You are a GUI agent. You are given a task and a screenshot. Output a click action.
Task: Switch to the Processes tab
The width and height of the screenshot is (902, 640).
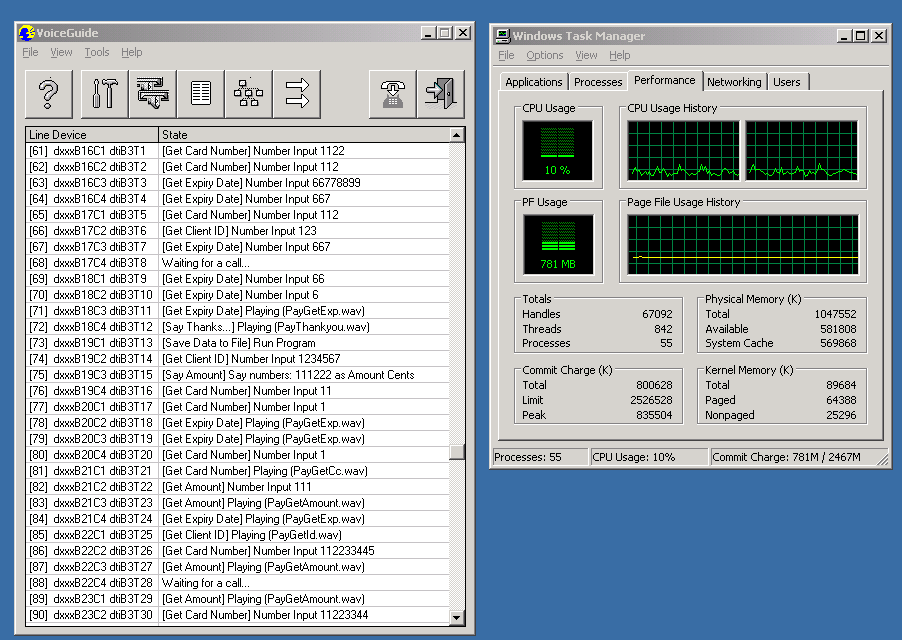point(598,82)
